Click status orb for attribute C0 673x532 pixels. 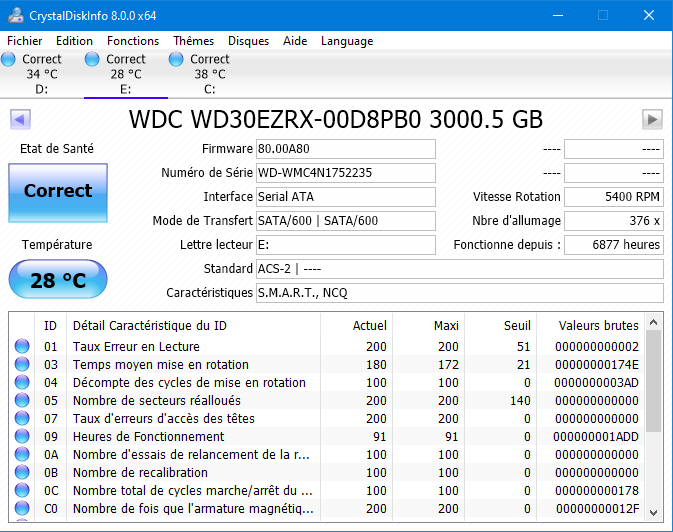tap(22, 508)
